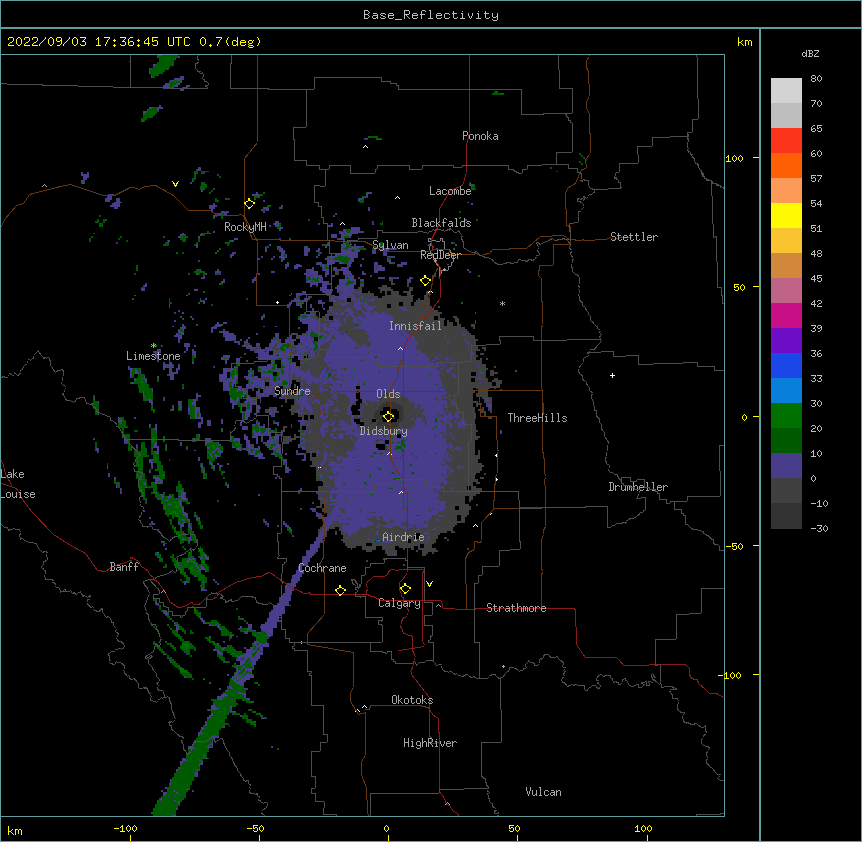Click the Sylvan label

pyautogui.click(x=390, y=245)
